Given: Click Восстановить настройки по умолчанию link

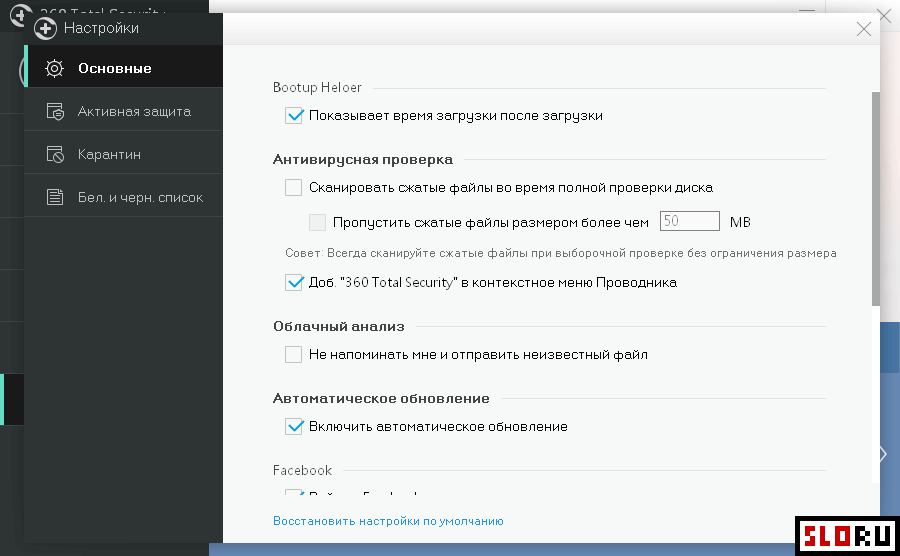Looking at the screenshot, I should 388,521.
